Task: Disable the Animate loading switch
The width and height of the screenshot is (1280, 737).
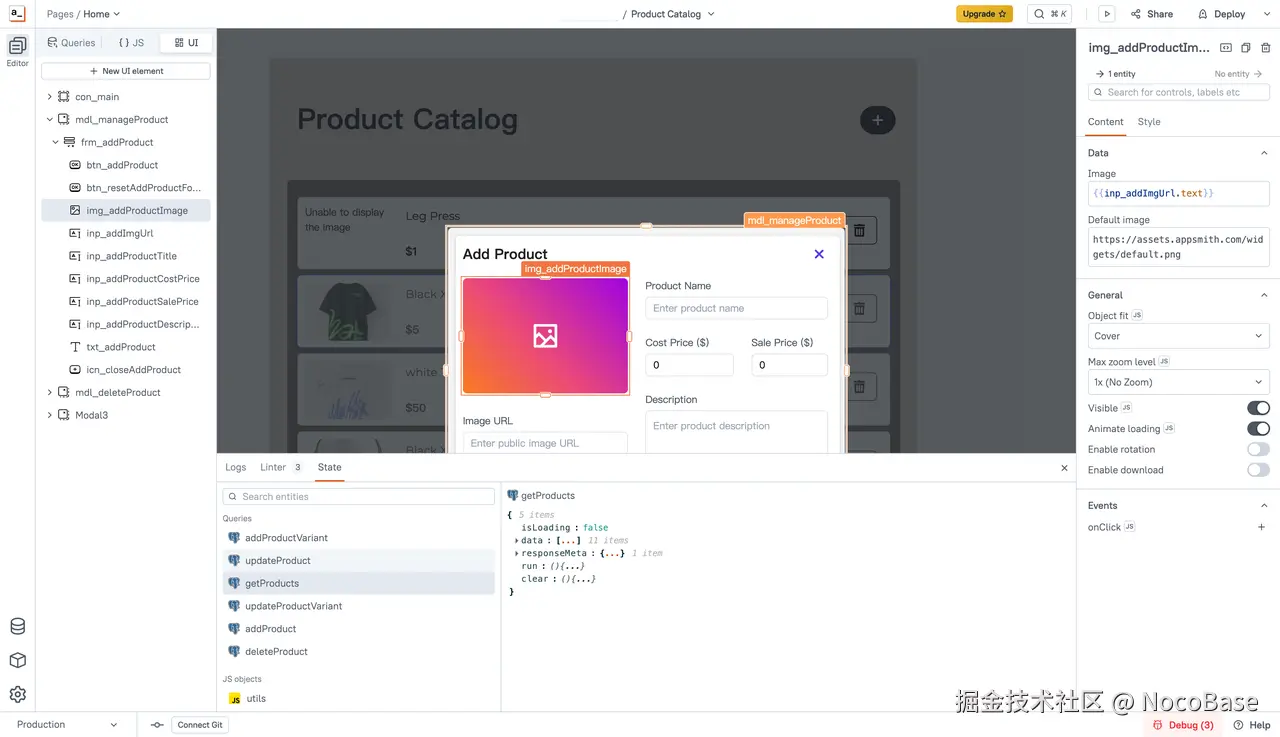Action: 1258,429
